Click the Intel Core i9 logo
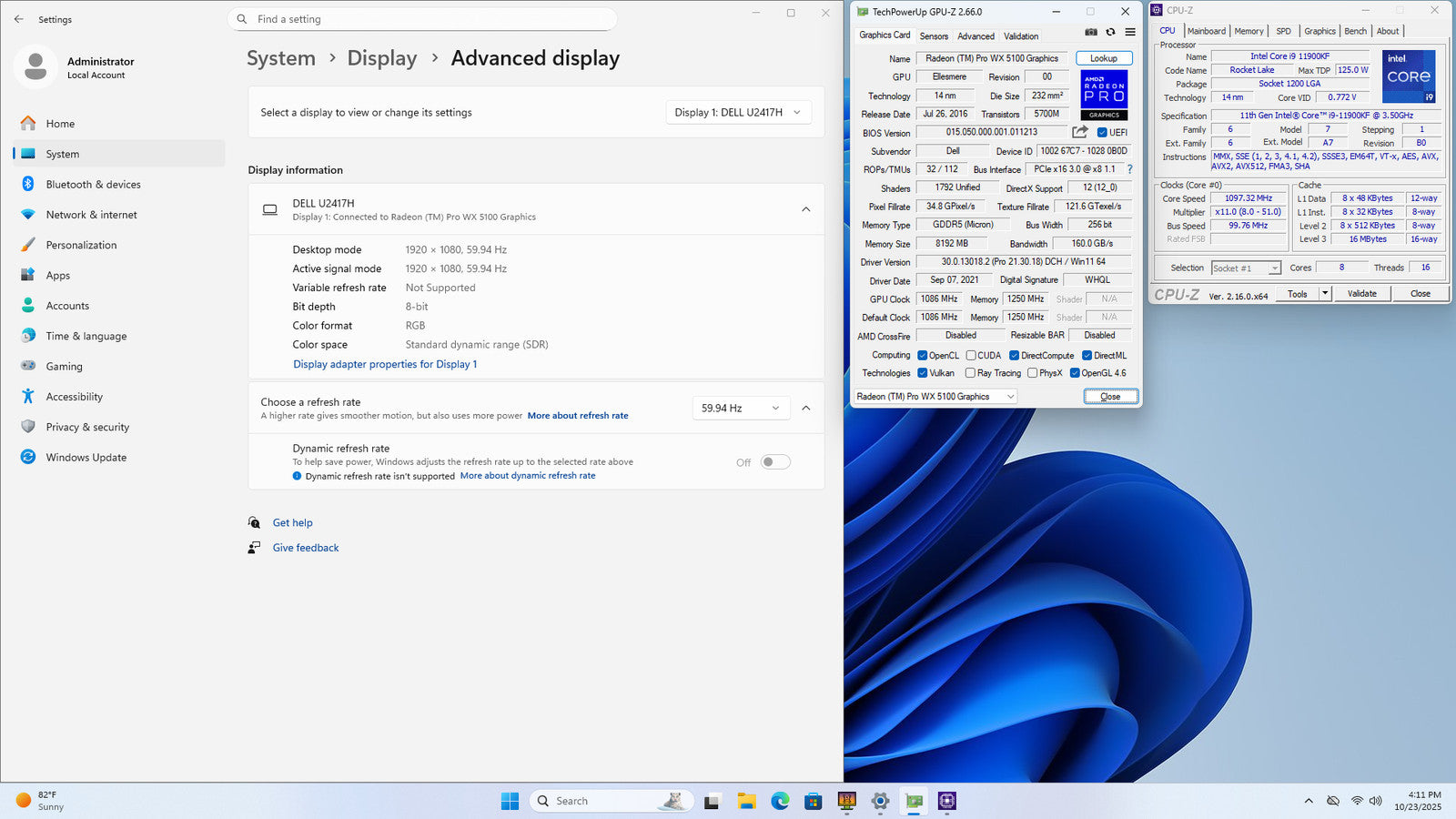Screen dimensions: 1456x819 [1408, 76]
